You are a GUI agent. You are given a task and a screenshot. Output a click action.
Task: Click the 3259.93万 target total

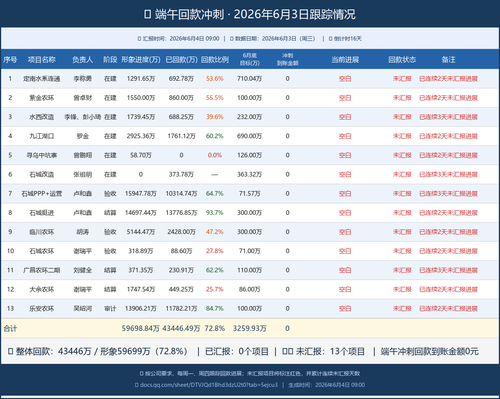(x=249, y=329)
